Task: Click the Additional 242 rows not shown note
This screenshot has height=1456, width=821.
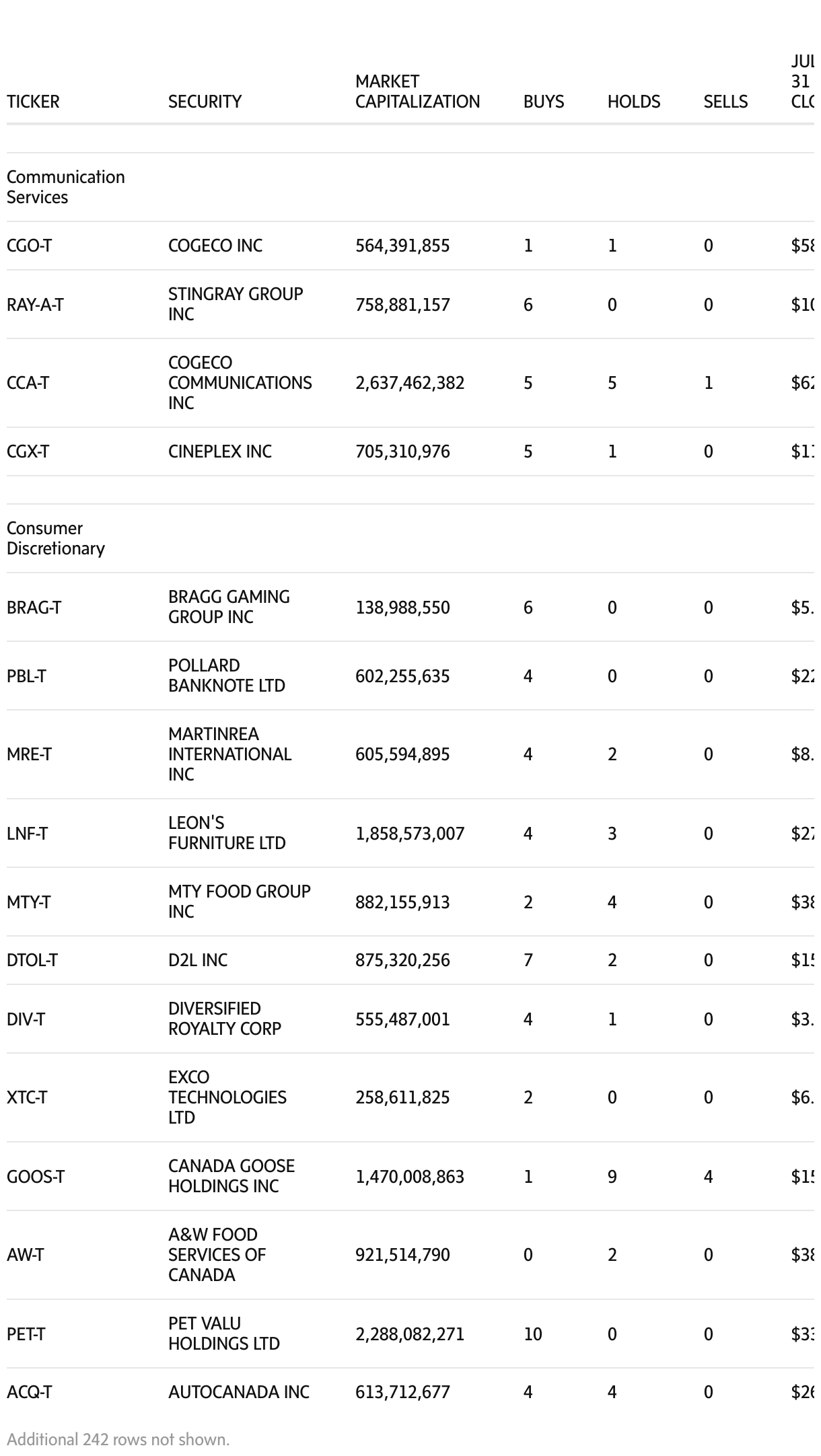Action: point(118,1439)
